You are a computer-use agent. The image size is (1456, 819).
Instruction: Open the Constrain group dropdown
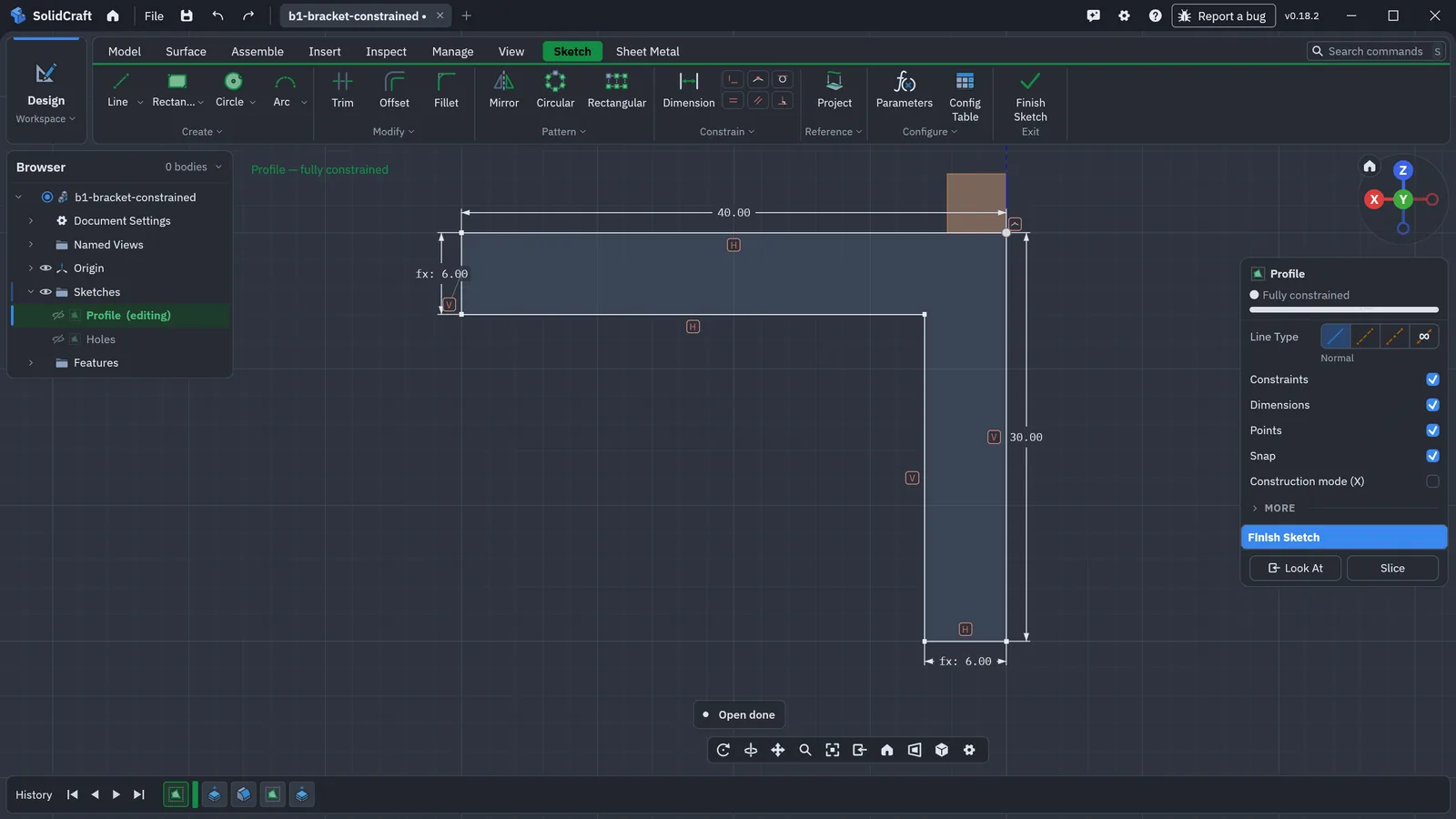coord(727,132)
